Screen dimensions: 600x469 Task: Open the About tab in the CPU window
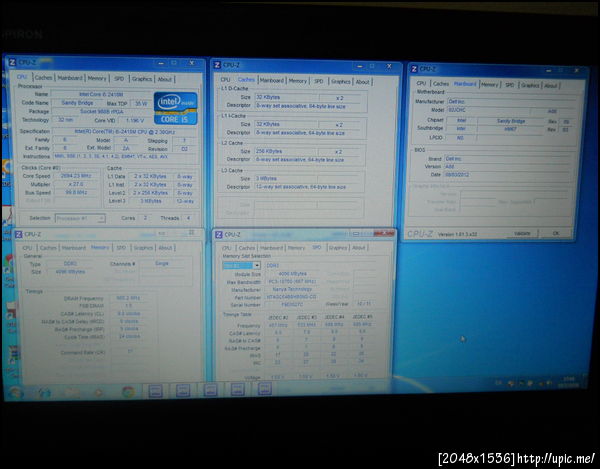pos(165,80)
